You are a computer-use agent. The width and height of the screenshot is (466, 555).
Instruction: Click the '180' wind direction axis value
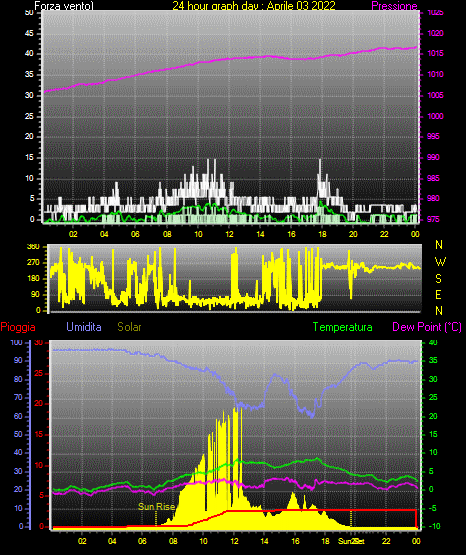tap(33, 279)
